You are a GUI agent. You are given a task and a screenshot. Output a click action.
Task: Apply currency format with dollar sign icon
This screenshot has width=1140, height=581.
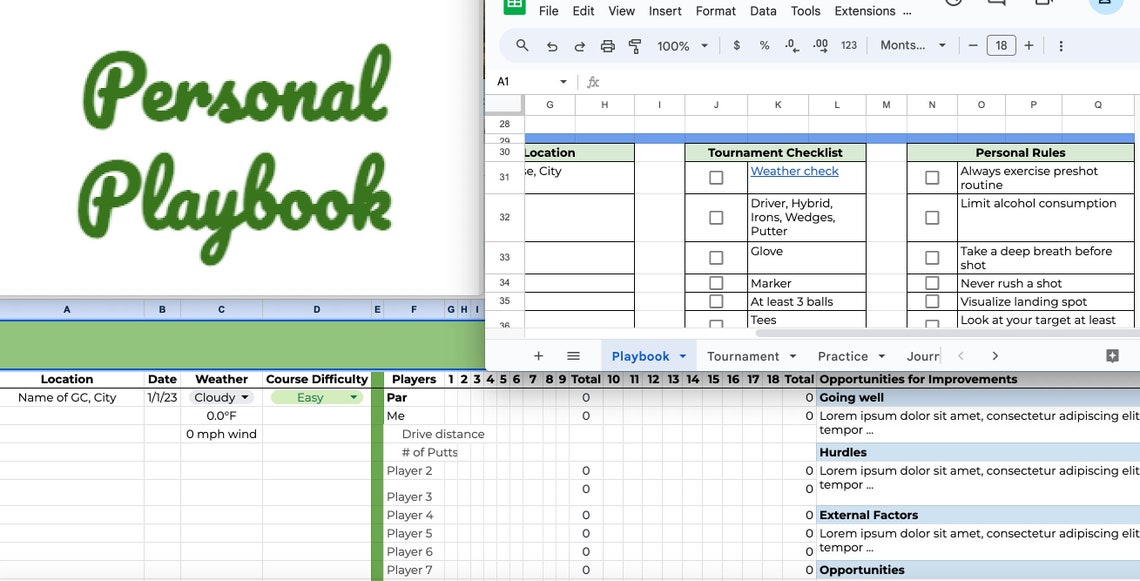(737, 45)
